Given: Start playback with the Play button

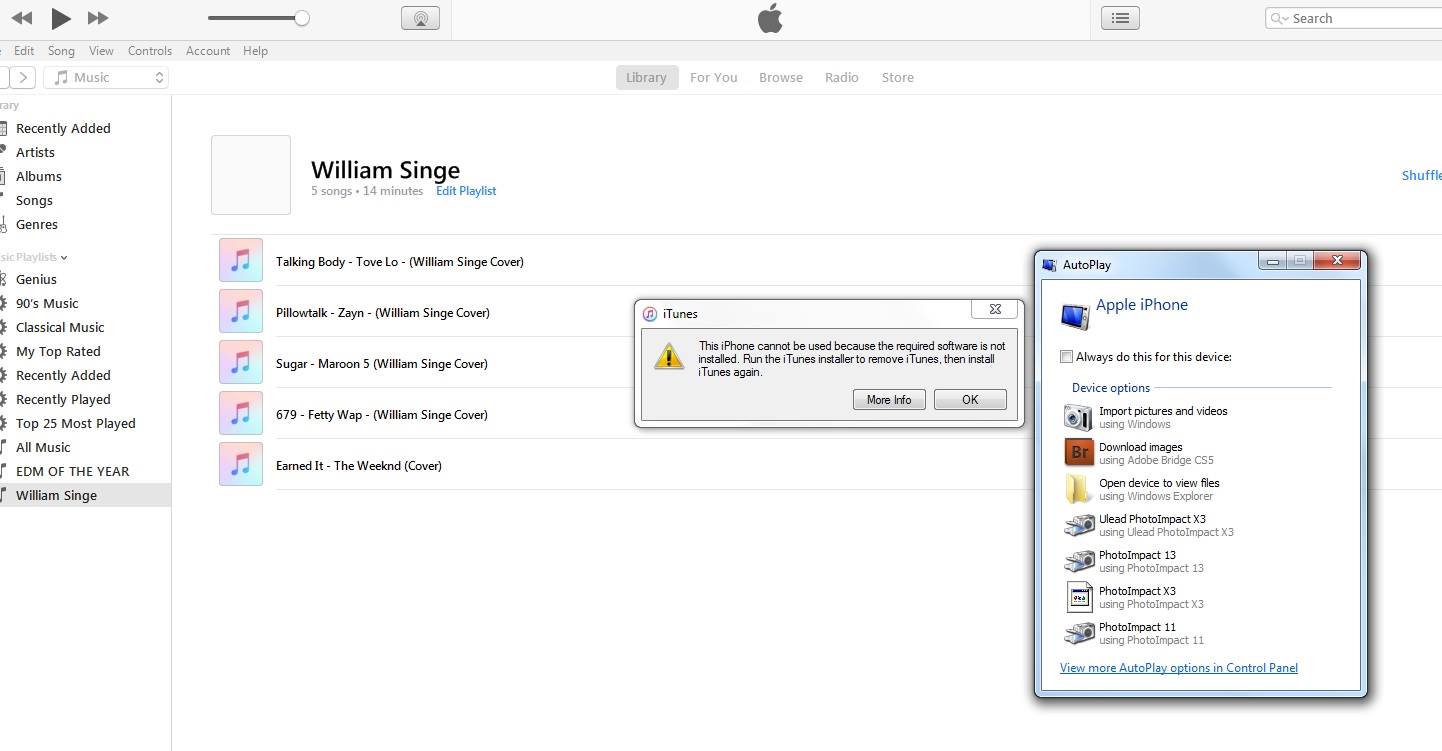Looking at the screenshot, I should (x=61, y=18).
